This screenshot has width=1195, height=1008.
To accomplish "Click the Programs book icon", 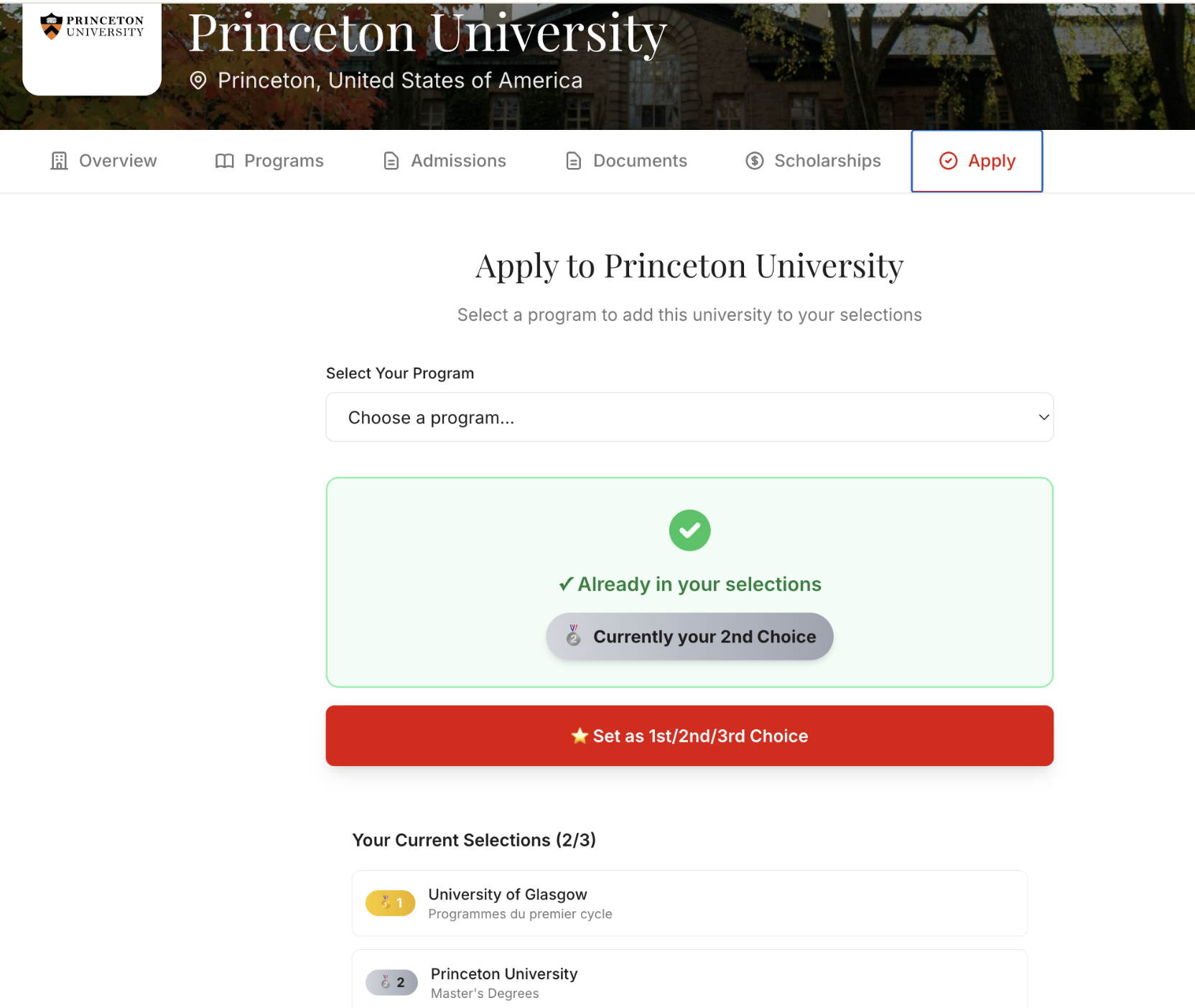I will 225,161.
